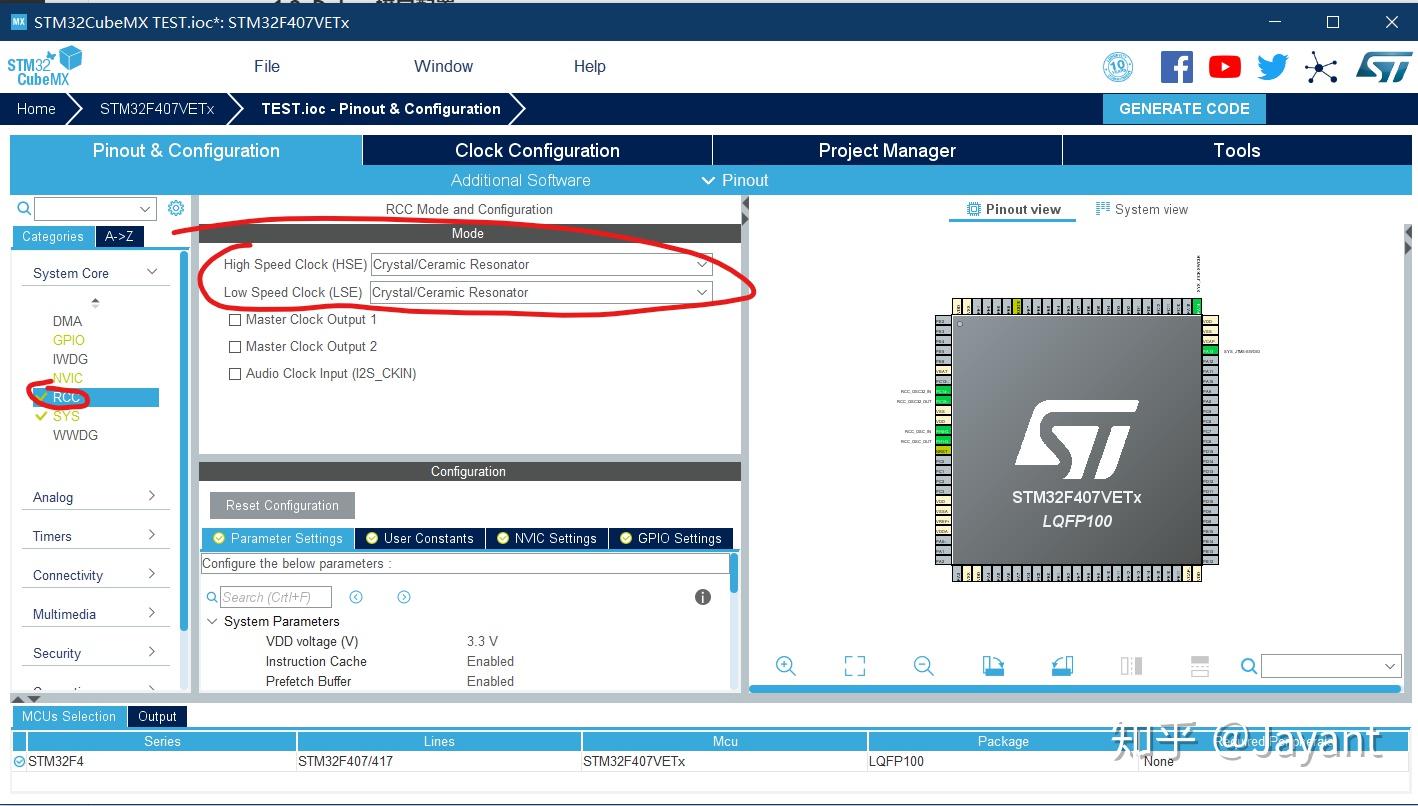Click the Reset Configuration button
The width and height of the screenshot is (1418, 806).
pyautogui.click(x=280, y=505)
